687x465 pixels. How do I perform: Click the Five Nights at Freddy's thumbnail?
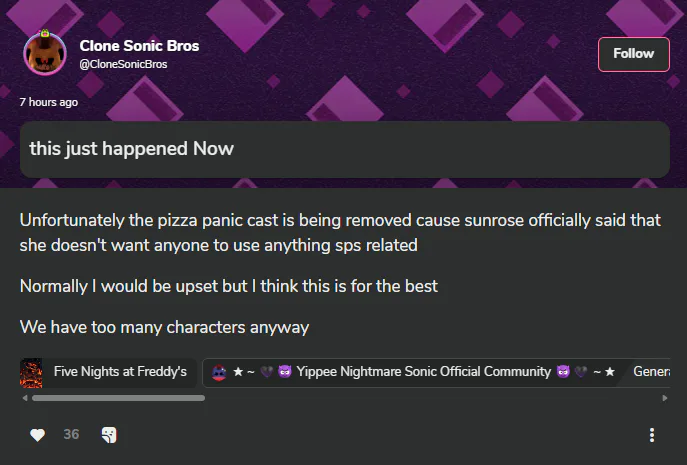tap(31, 373)
